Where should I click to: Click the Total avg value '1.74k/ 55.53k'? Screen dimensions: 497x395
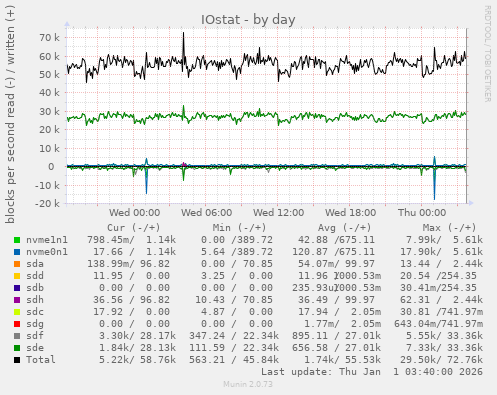coord(342,360)
